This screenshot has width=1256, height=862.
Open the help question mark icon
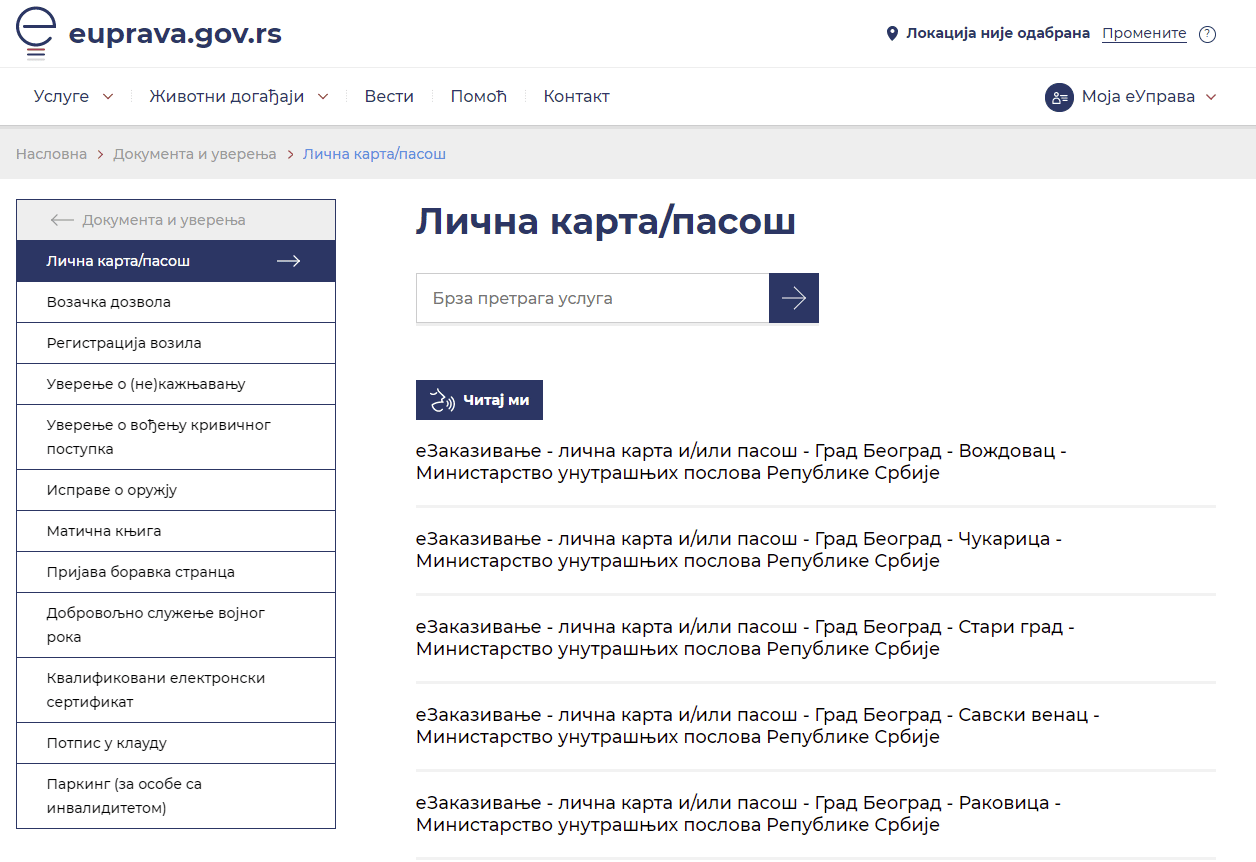pyautogui.click(x=1207, y=34)
